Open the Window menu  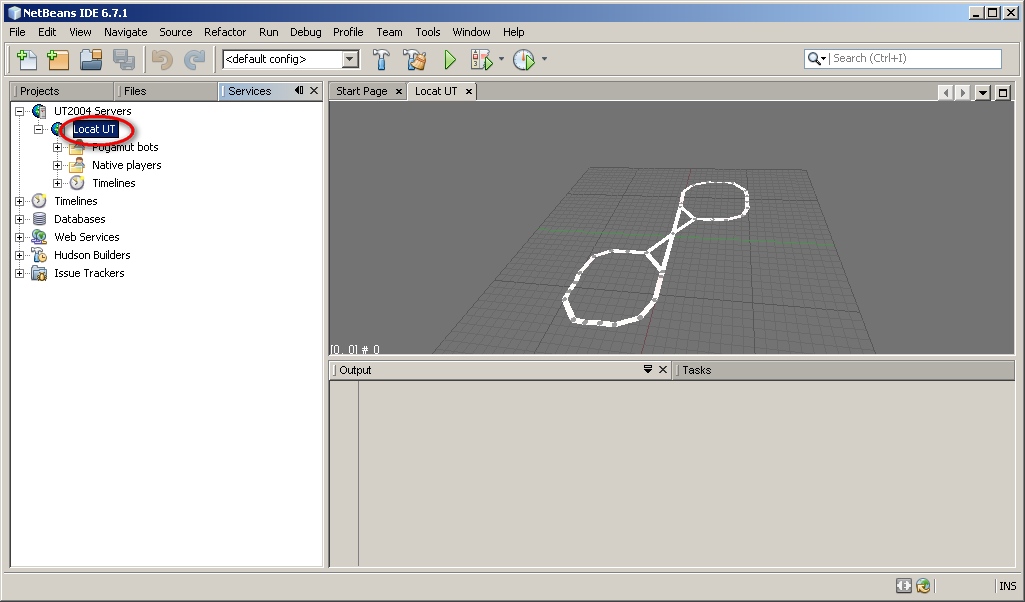tap(471, 32)
